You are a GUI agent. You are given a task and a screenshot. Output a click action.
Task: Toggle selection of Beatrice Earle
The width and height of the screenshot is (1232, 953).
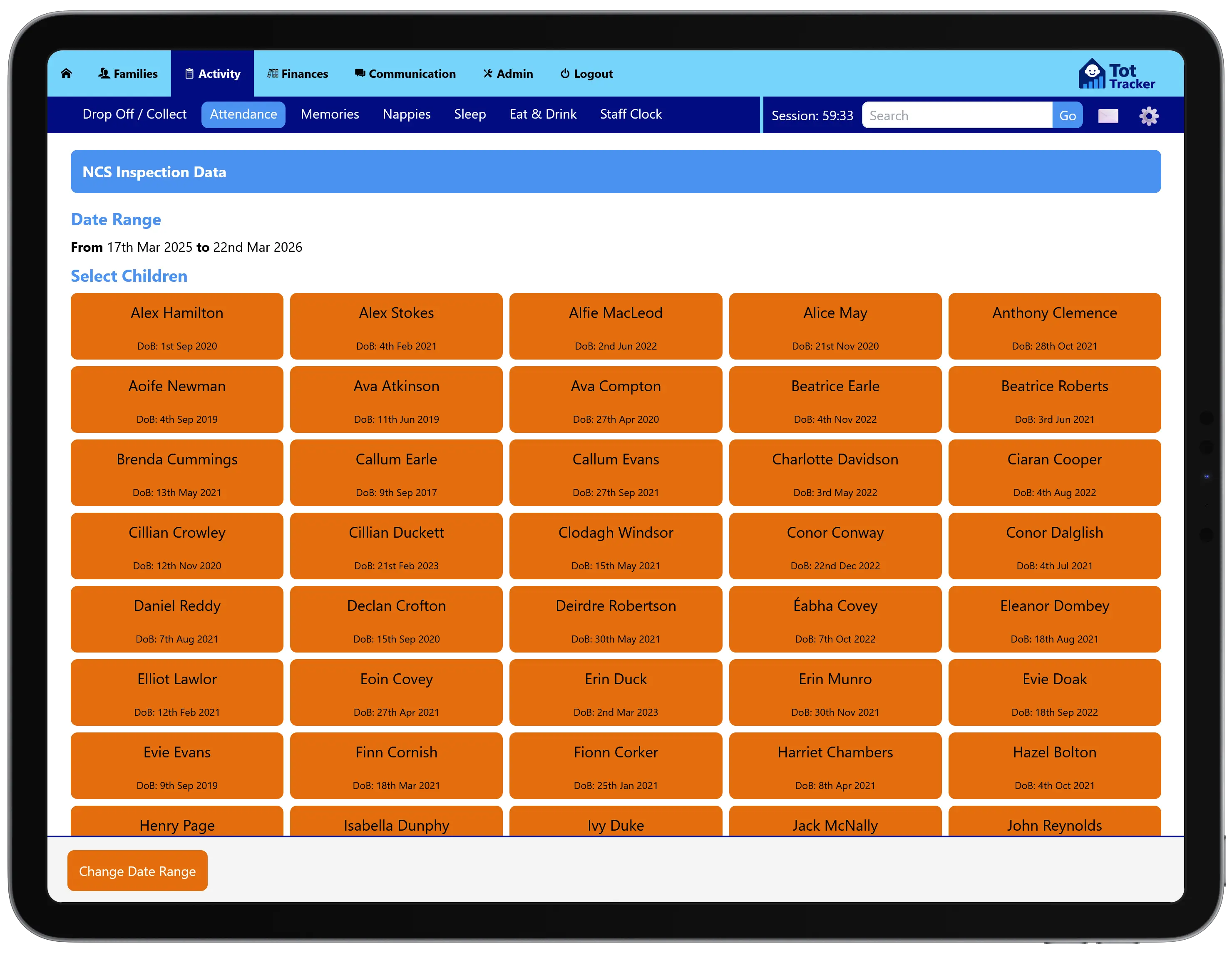(x=835, y=399)
